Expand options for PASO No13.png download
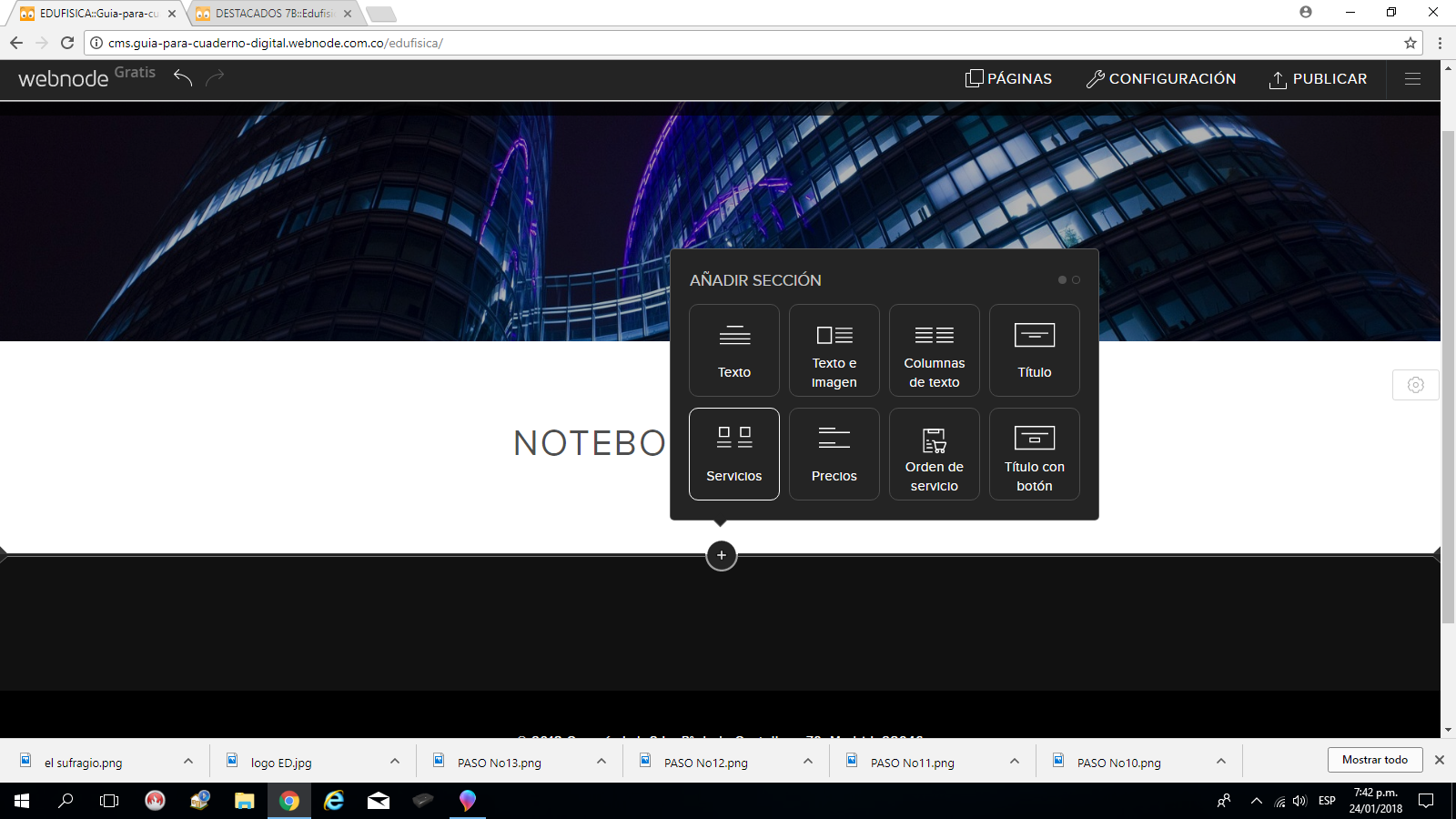The height and width of the screenshot is (819, 1456). coord(602,762)
